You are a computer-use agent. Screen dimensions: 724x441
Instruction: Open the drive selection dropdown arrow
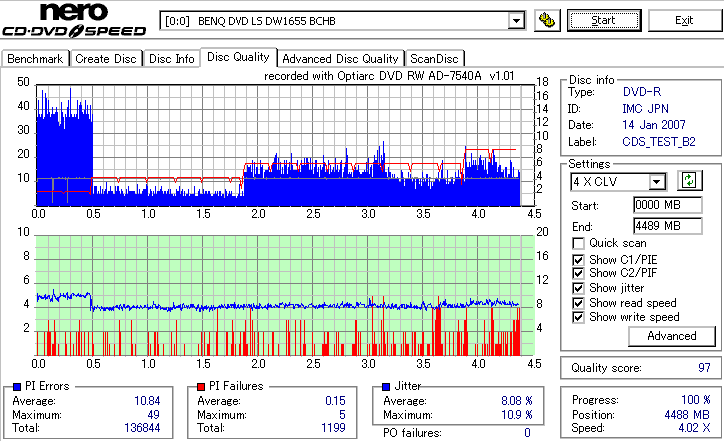pos(516,21)
